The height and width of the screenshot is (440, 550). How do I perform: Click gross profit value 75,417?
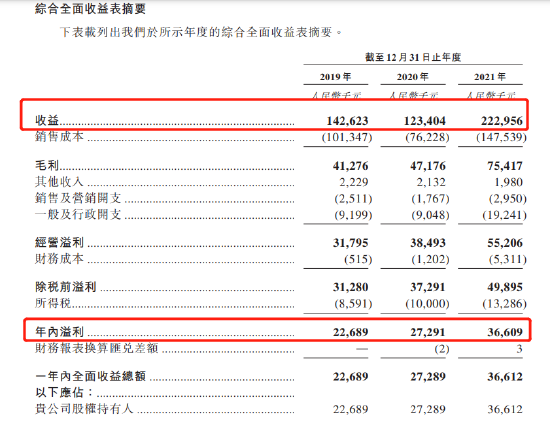coord(505,166)
